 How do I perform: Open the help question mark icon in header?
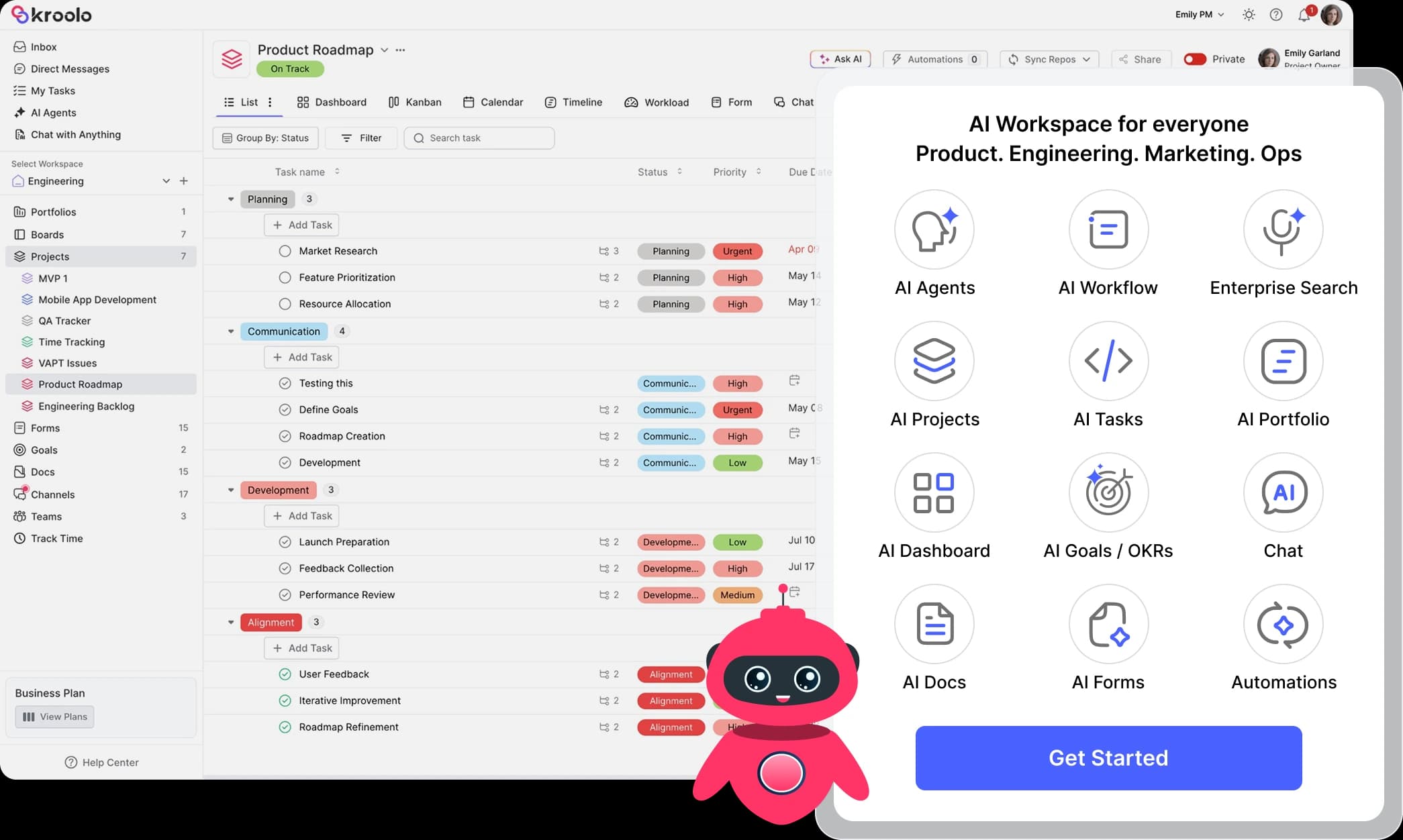coord(1275,15)
